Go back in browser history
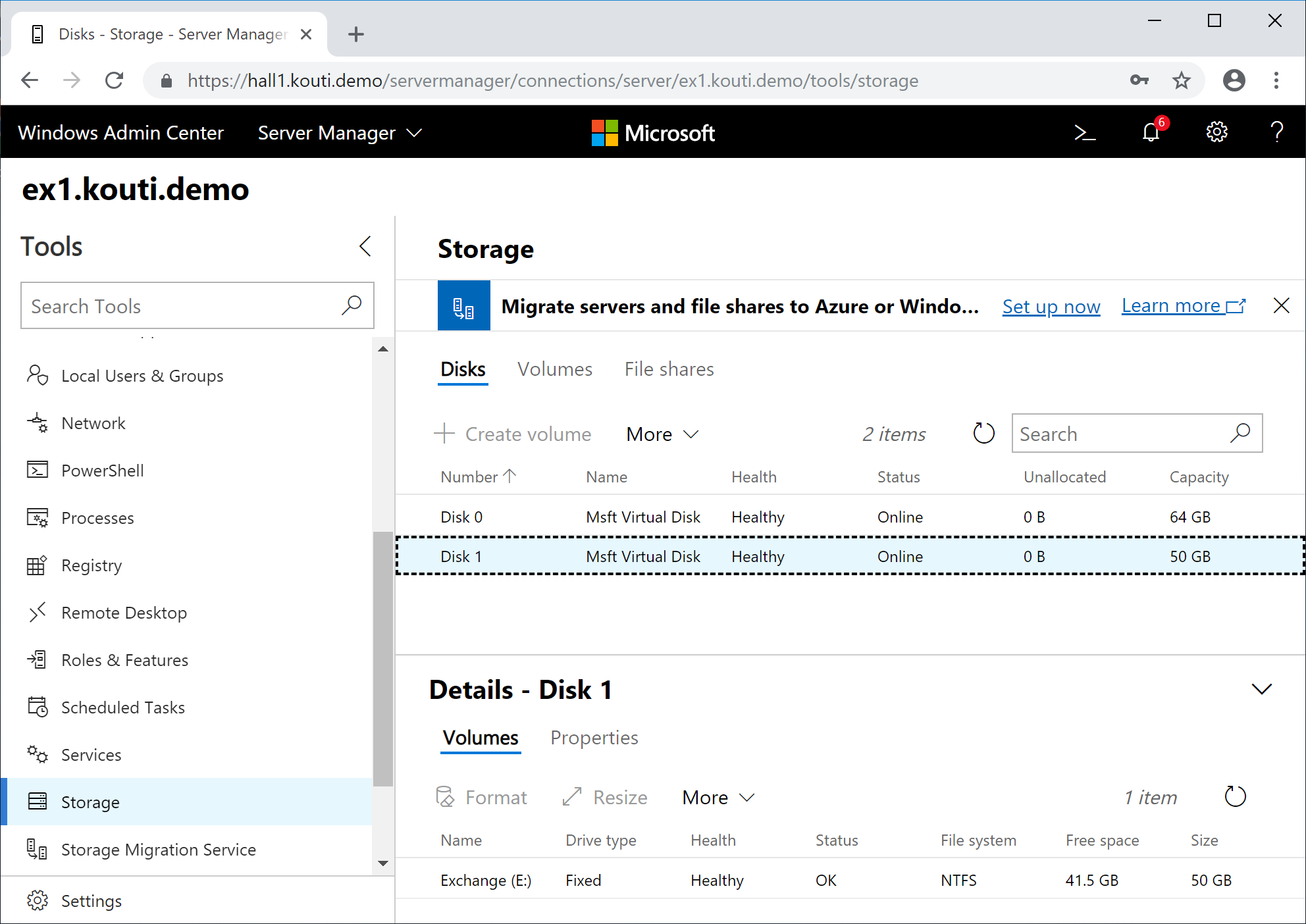The image size is (1306, 924). click(30, 80)
